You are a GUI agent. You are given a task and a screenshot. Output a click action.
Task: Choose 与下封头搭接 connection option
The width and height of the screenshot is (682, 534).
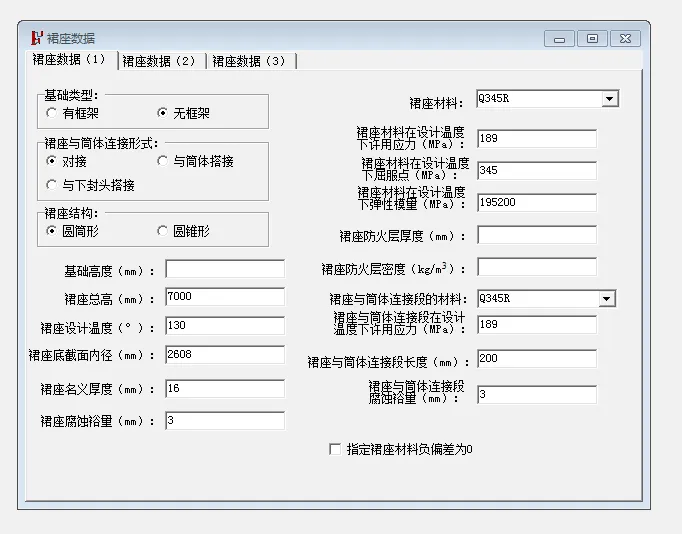(x=52, y=185)
